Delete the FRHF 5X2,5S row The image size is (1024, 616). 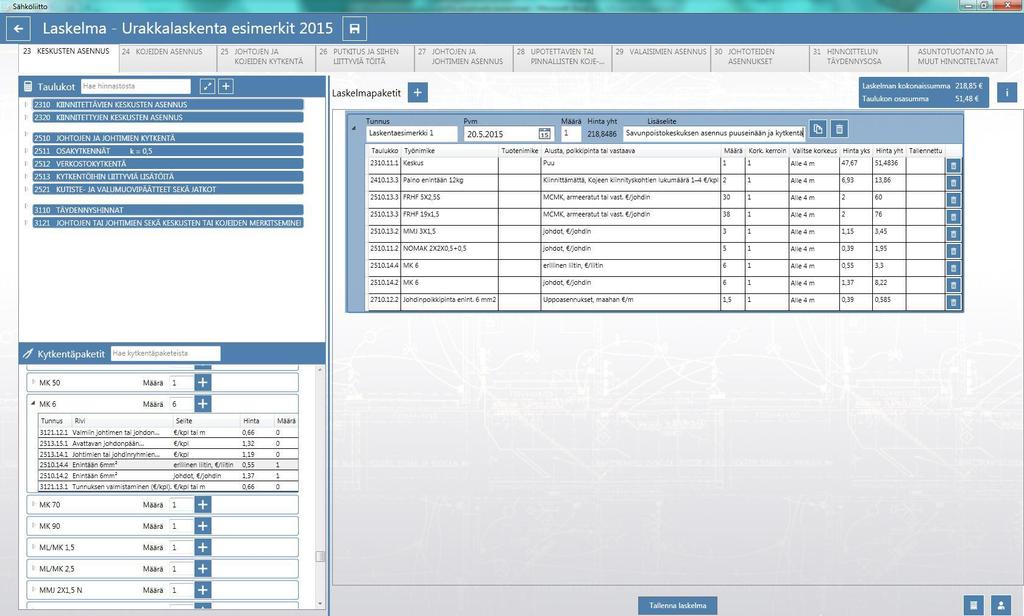(953, 200)
